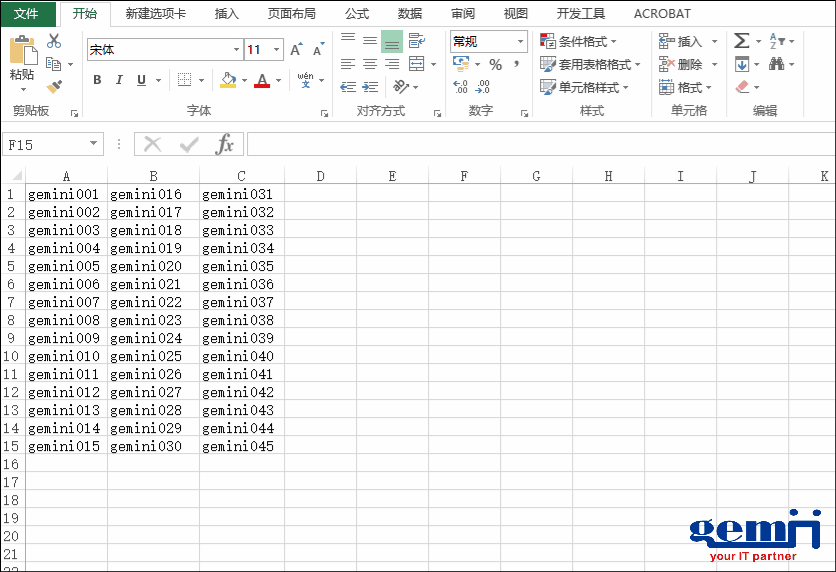Switch to the 页面布局 tab
This screenshot has height=572, width=836.
point(292,13)
